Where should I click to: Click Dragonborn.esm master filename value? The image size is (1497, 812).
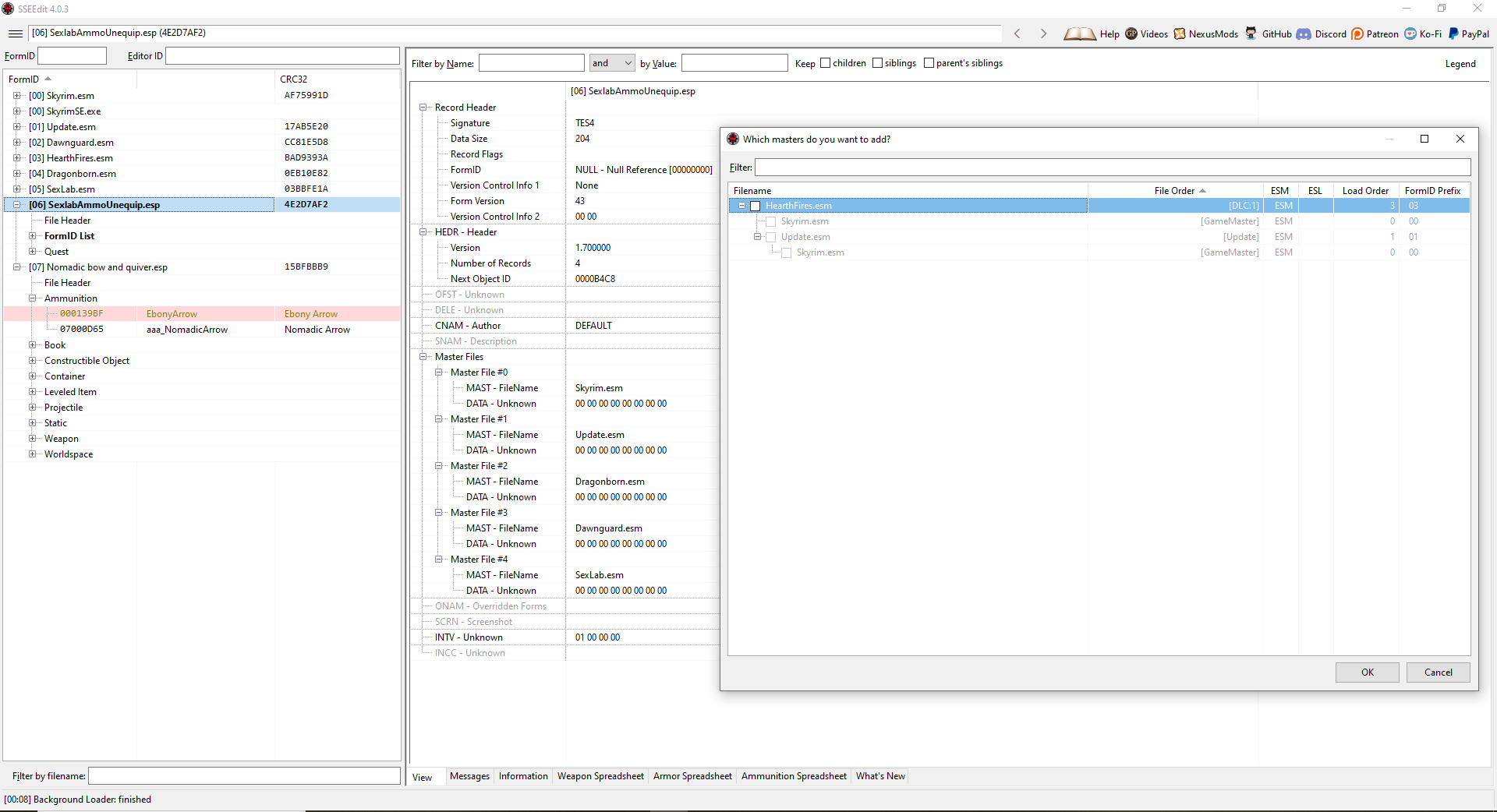click(x=610, y=482)
